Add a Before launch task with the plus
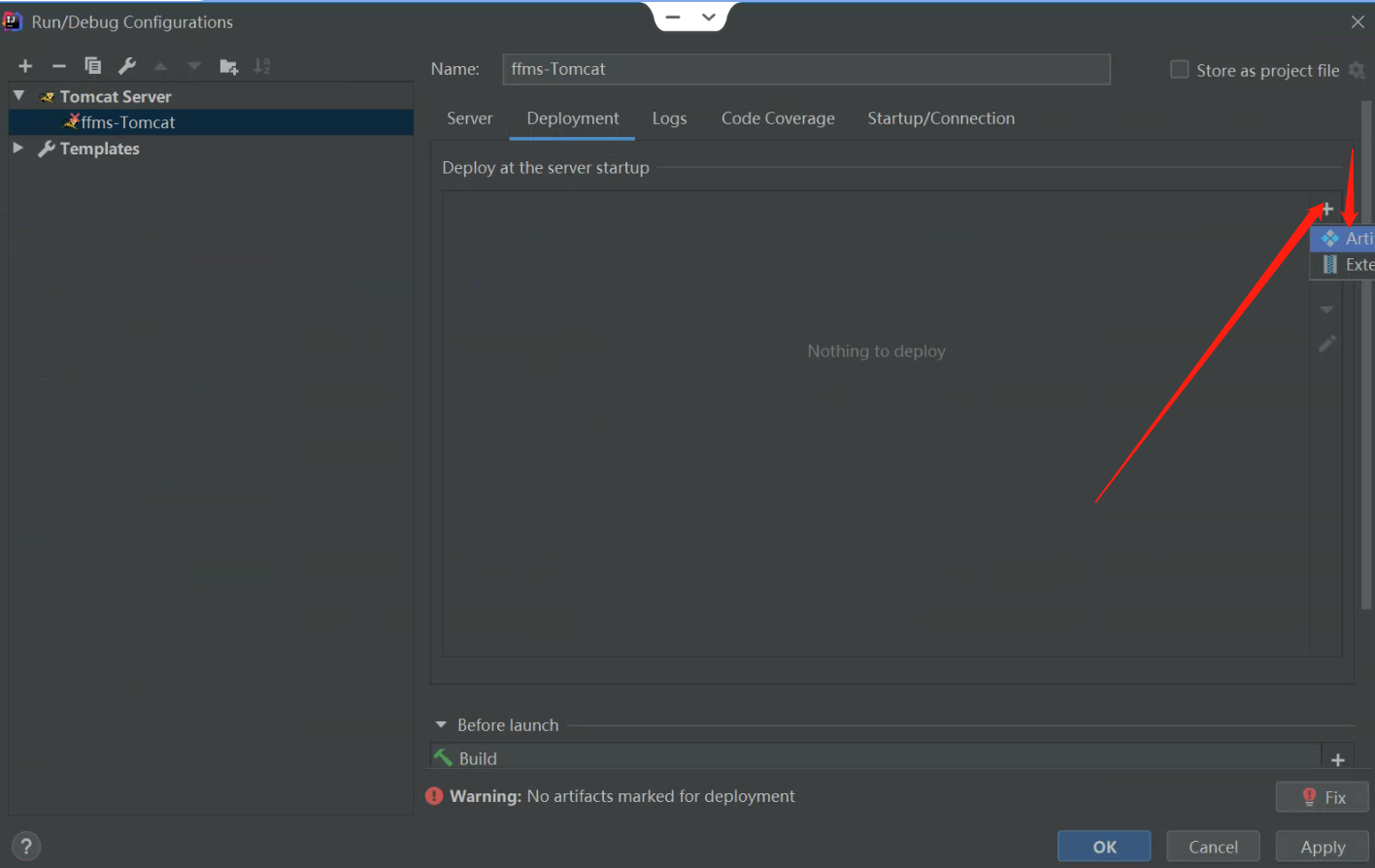The width and height of the screenshot is (1375, 868). [1338, 759]
